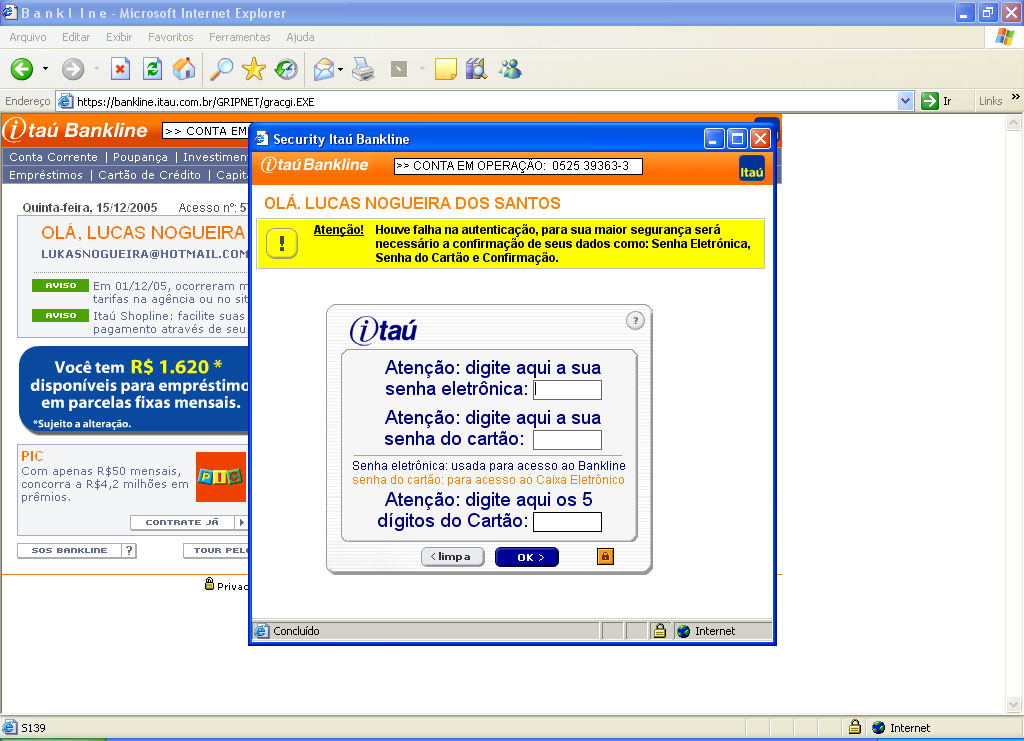Screen dimensions: 1024x741
Task: Click the Forward arrow in IE toolbar
Action: click(x=72, y=69)
